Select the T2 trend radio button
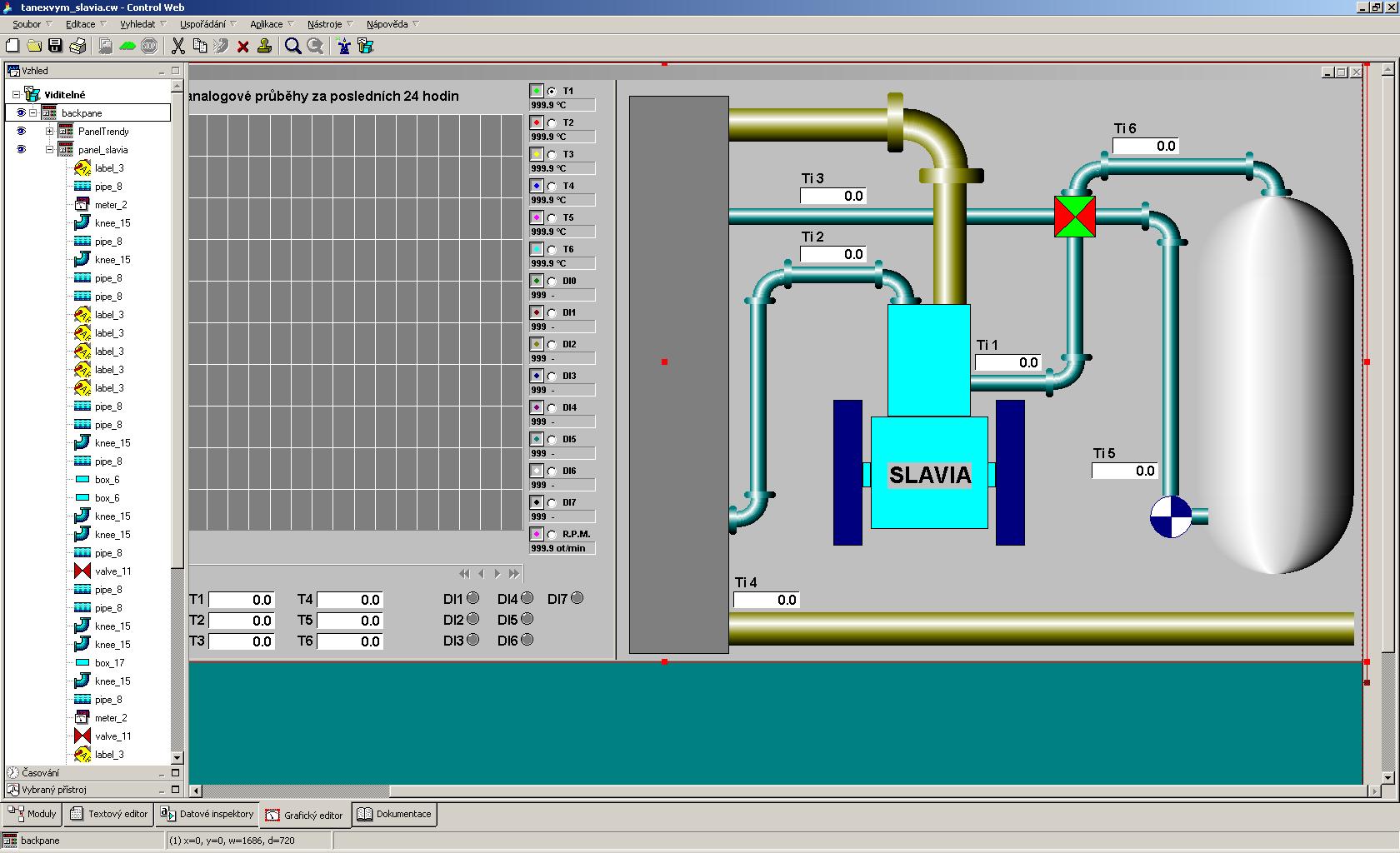Image resolution: width=1400 pixels, height=853 pixels. coord(552,122)
